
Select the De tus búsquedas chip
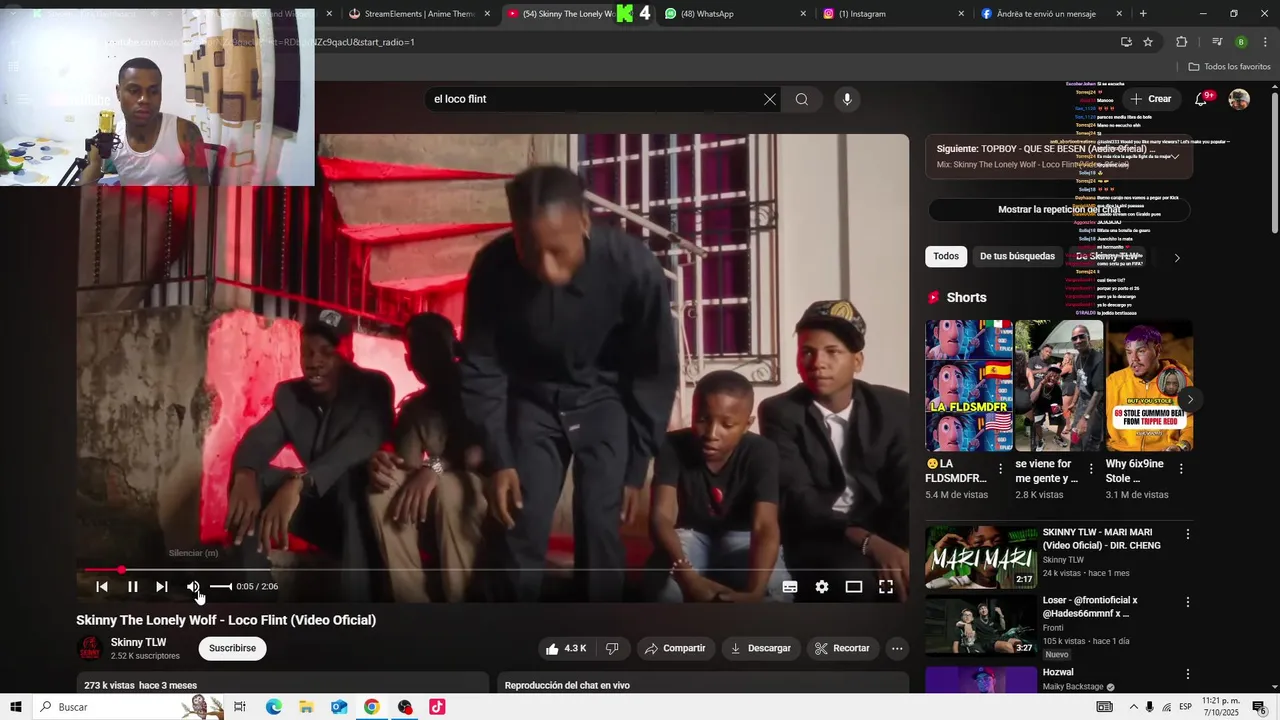[1017, 256]
